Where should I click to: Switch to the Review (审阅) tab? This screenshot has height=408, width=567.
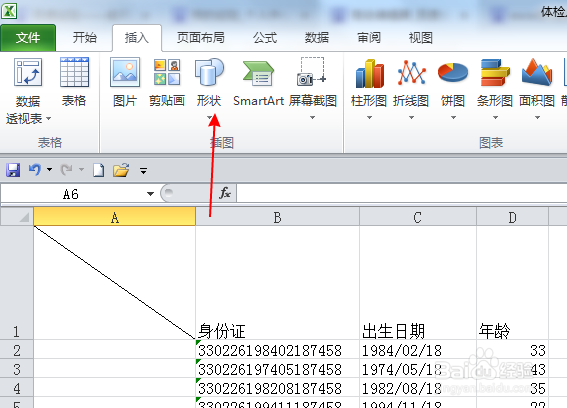[x=369, y=38]
